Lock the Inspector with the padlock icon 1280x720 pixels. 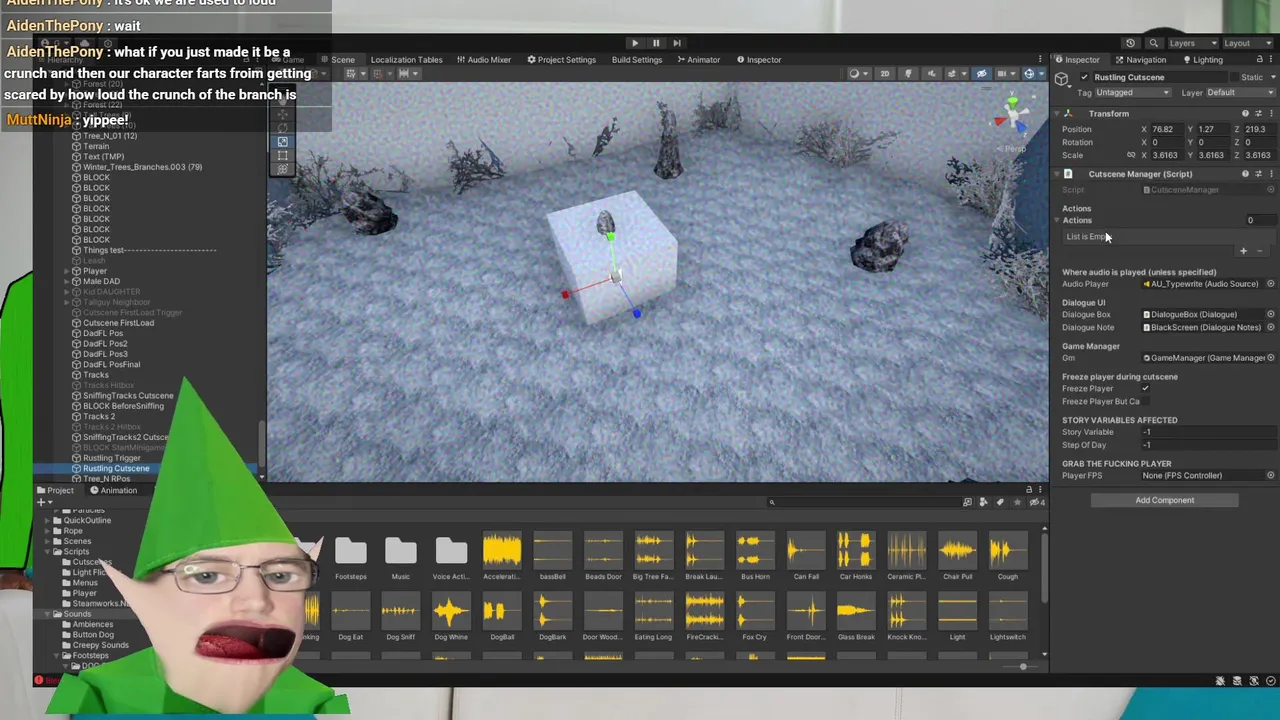1259,60
